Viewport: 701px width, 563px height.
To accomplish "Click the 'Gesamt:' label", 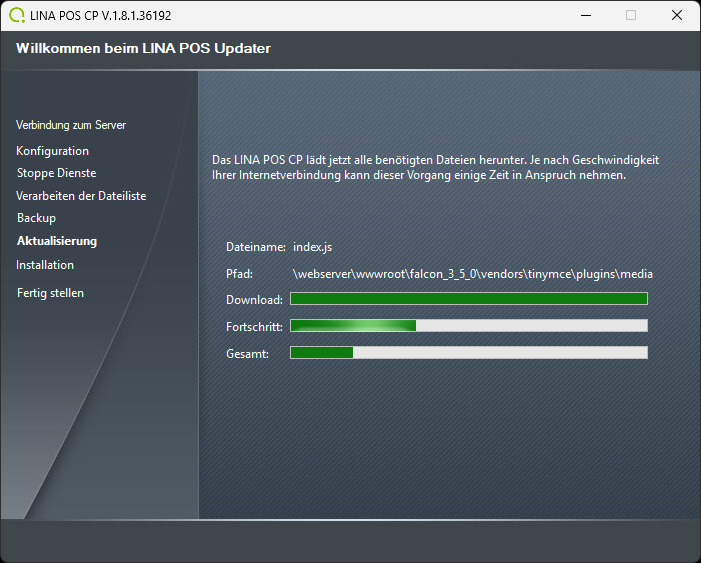I will click(x=247, y=354).
